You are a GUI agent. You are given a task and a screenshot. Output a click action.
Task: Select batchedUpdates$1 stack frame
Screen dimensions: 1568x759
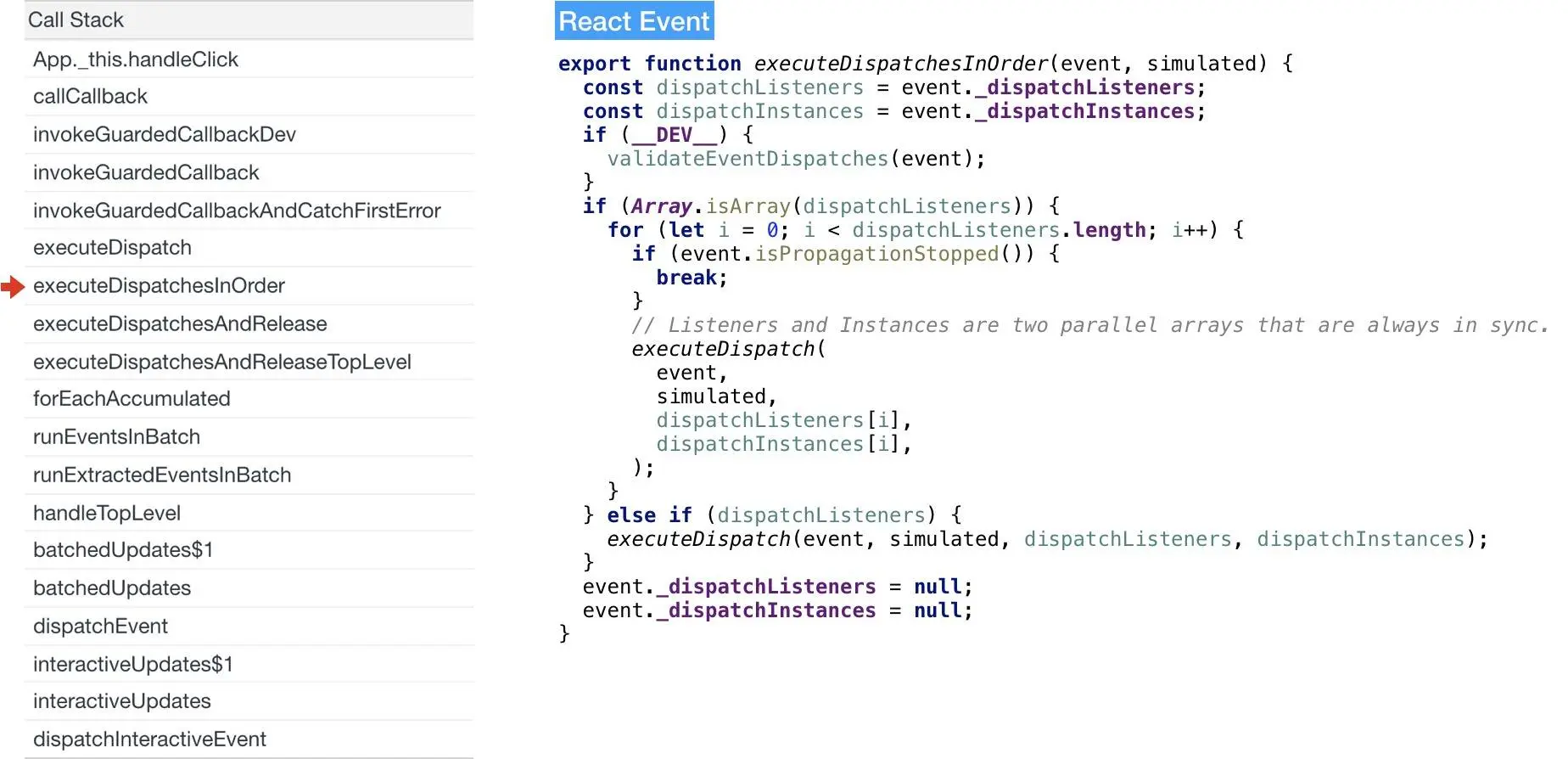point(249,550)
